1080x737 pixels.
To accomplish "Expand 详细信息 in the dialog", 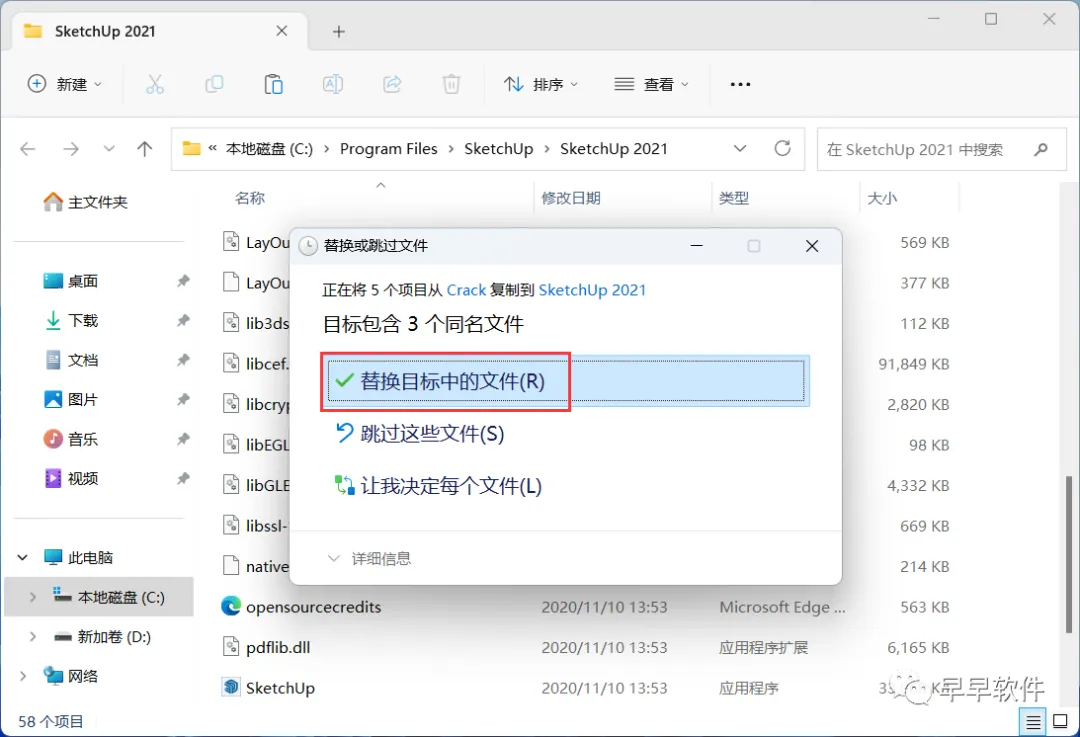I will 370,559.
